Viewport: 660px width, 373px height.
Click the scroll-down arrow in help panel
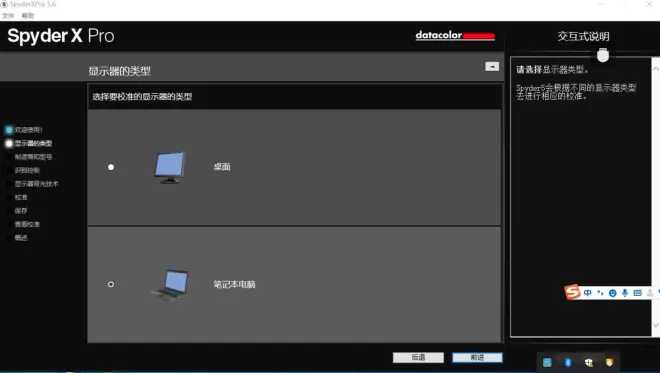click(656, 325)
